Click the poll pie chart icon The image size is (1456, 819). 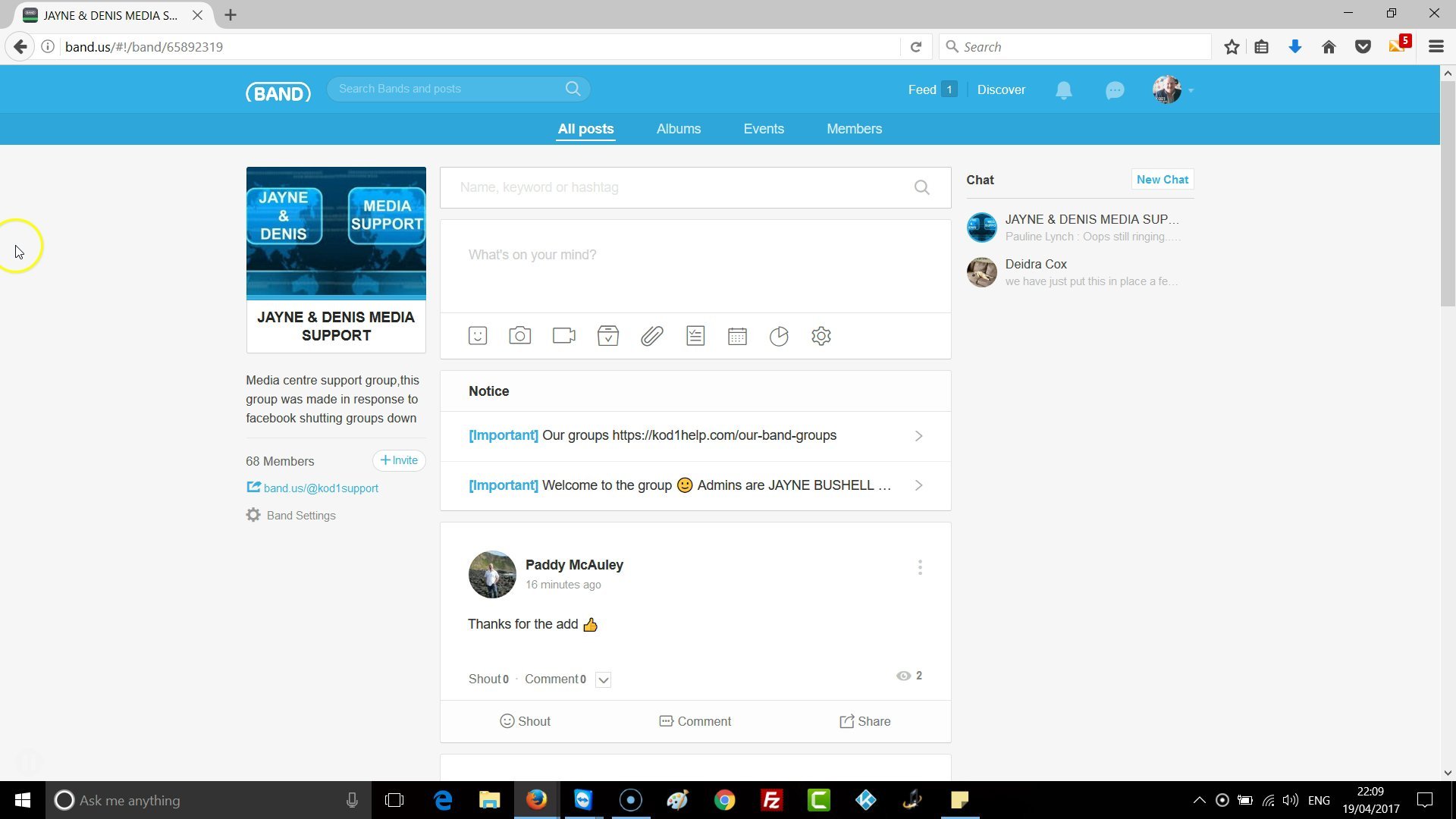pyautogui.click(x=779, y=336)
